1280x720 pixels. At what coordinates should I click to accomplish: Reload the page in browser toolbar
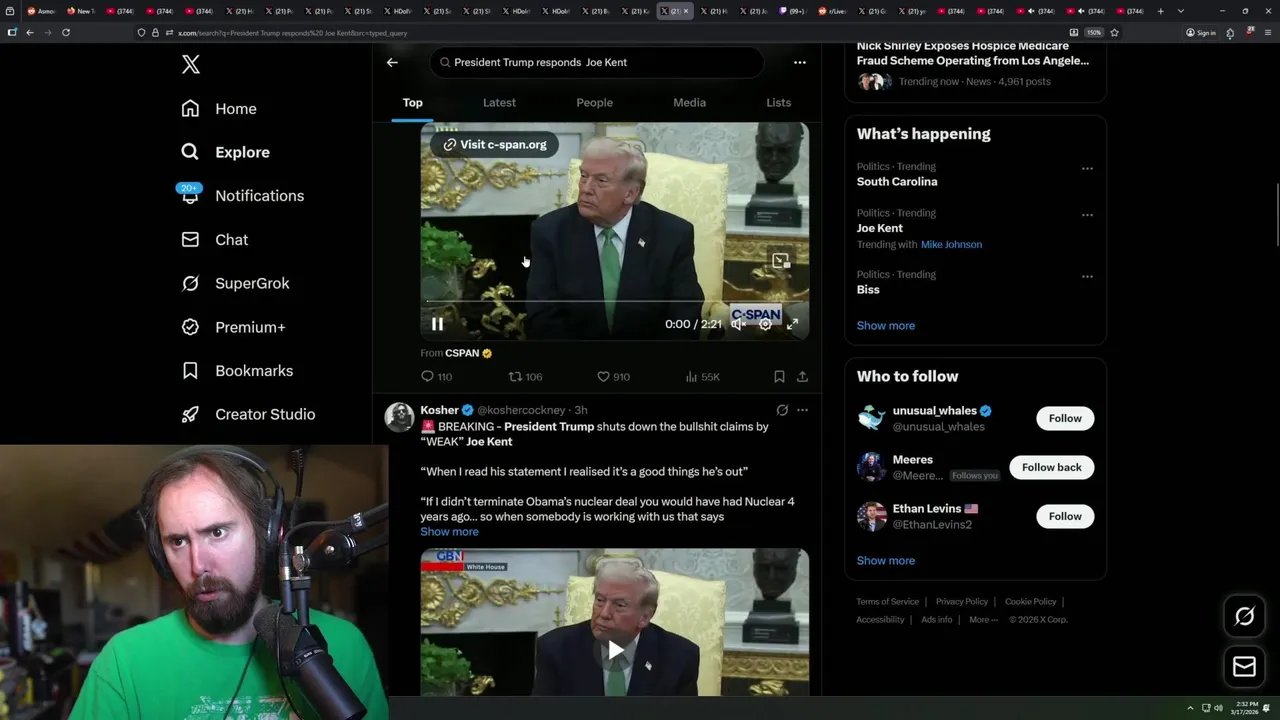(x=66, y=32)
